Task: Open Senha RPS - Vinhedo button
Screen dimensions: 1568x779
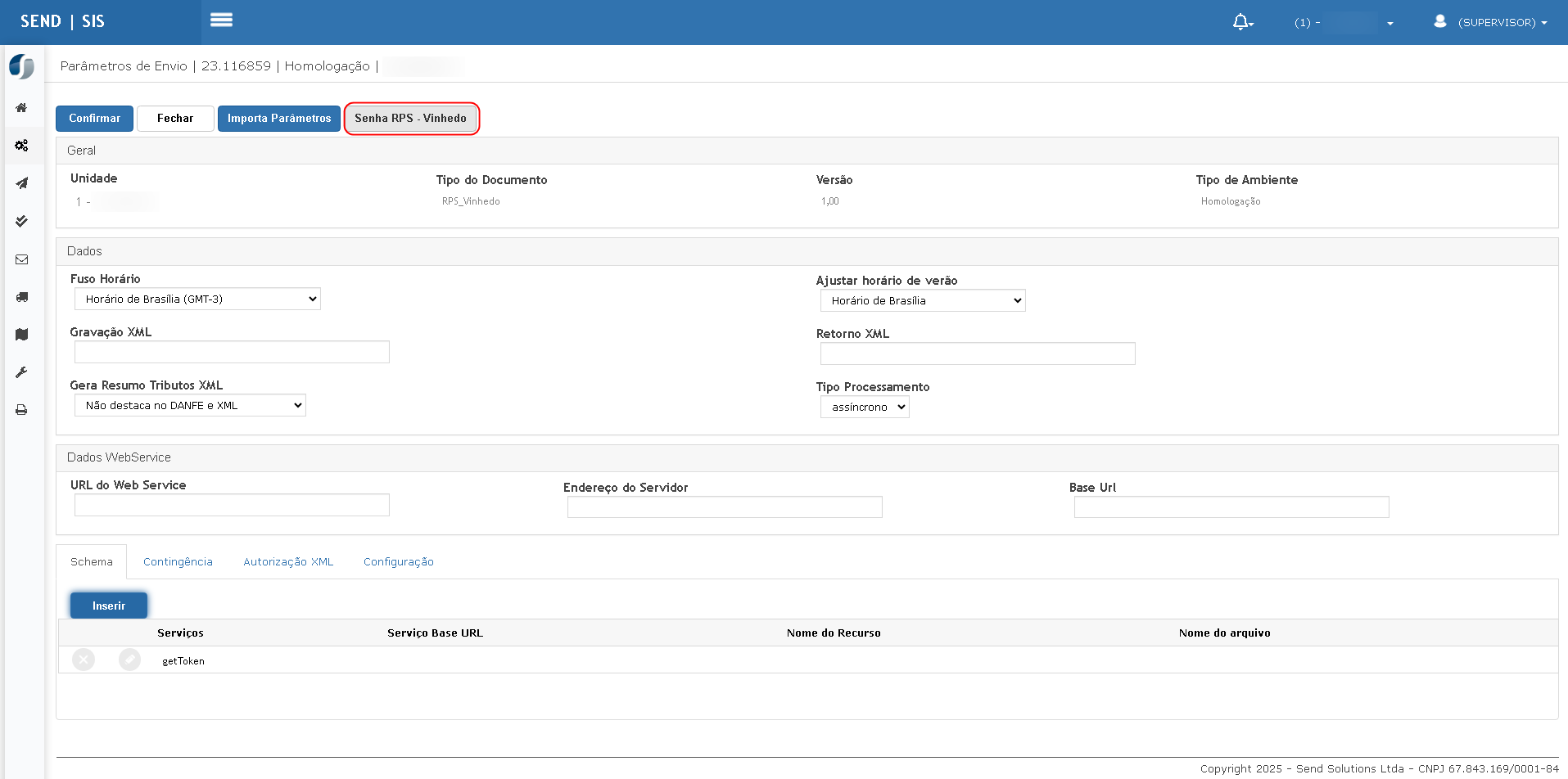Action: click(411, 119)
